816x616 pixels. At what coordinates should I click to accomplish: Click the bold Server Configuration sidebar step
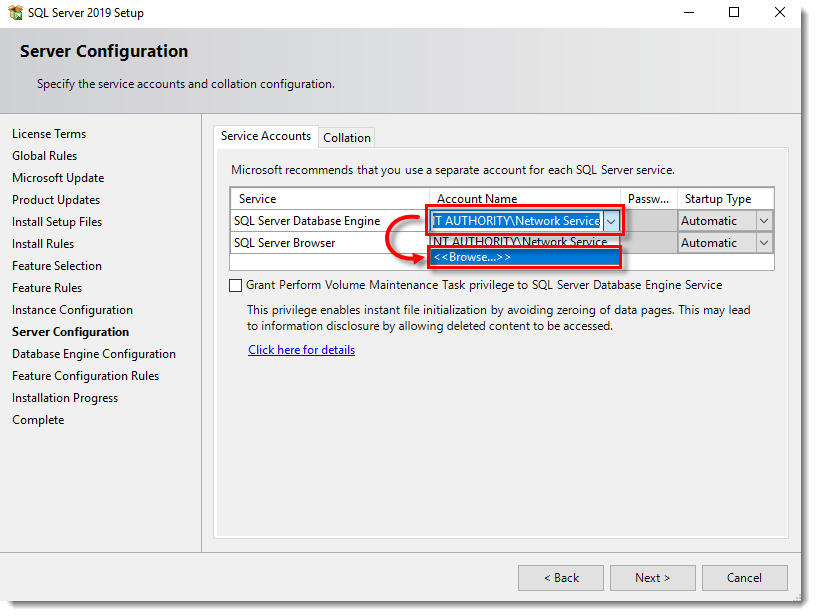pyautogui.click(x=71, y=332)
